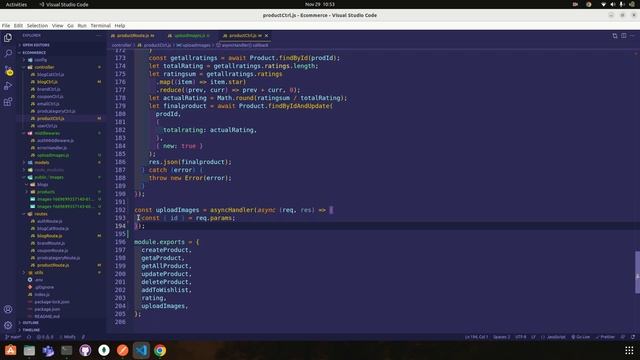Open Postman from the dock
This screenshot has height=360, width=640.
pos(122,350)
